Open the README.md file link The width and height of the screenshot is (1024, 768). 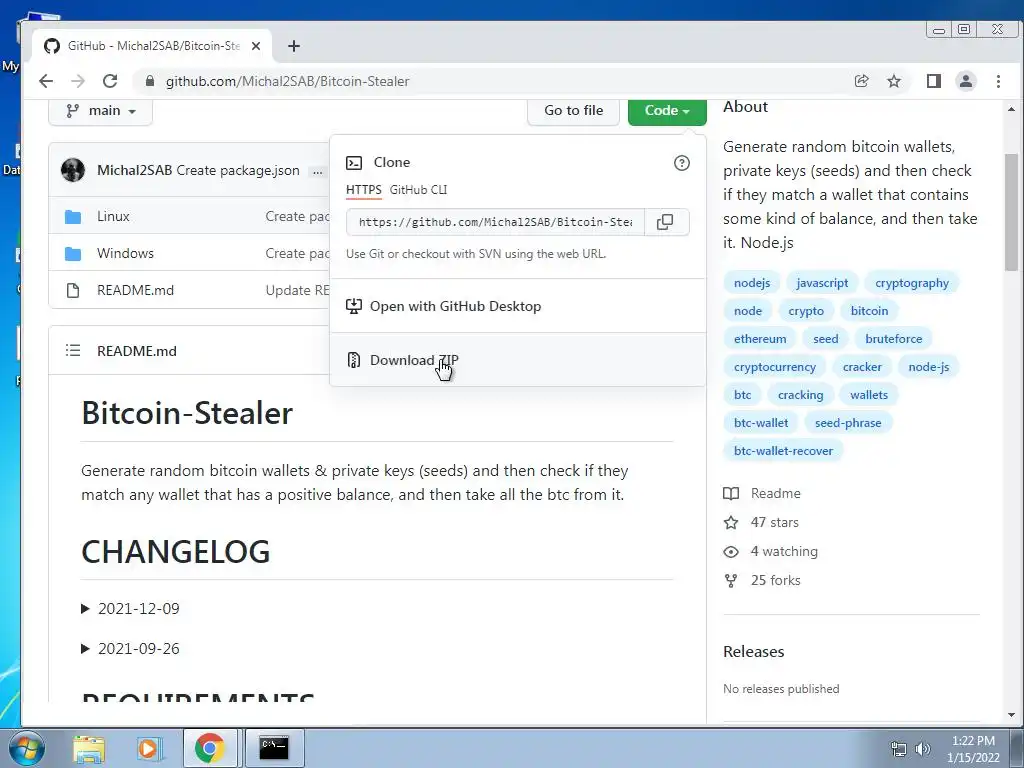pyautogui.click(x=135, y=290)
